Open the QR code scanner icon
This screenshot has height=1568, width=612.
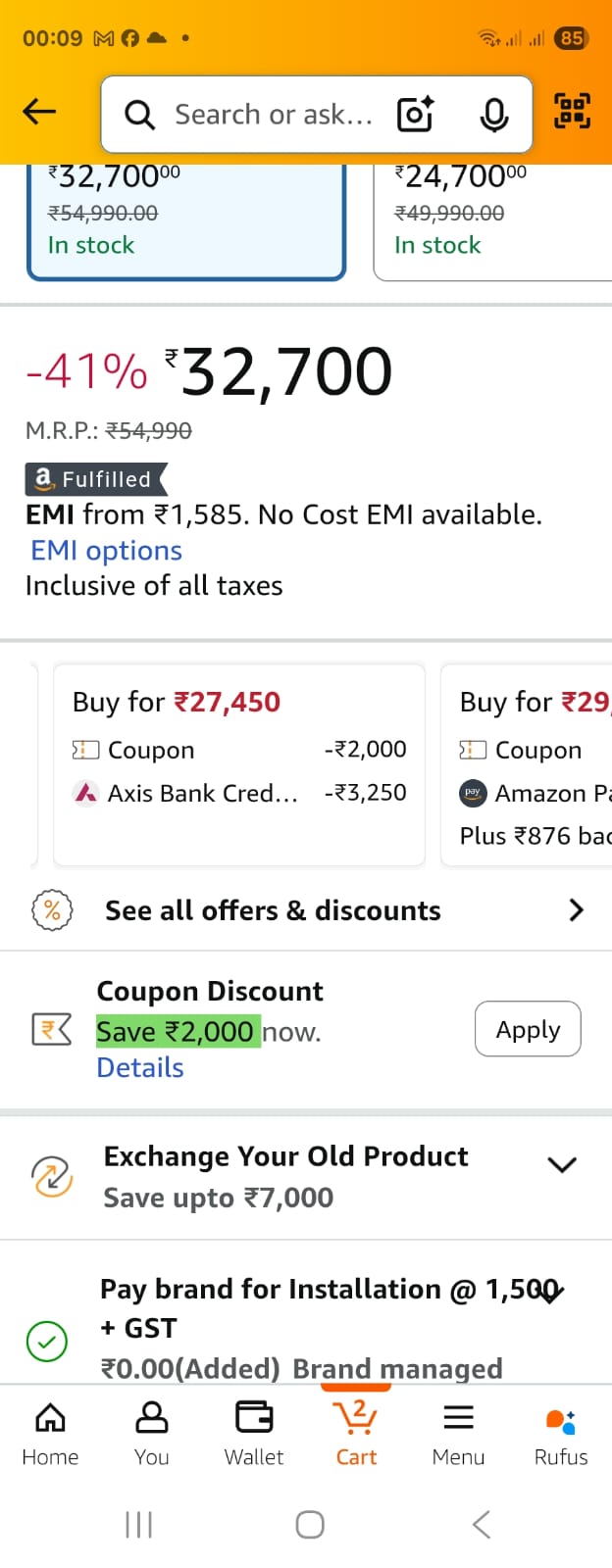click(x=573, y=111)
